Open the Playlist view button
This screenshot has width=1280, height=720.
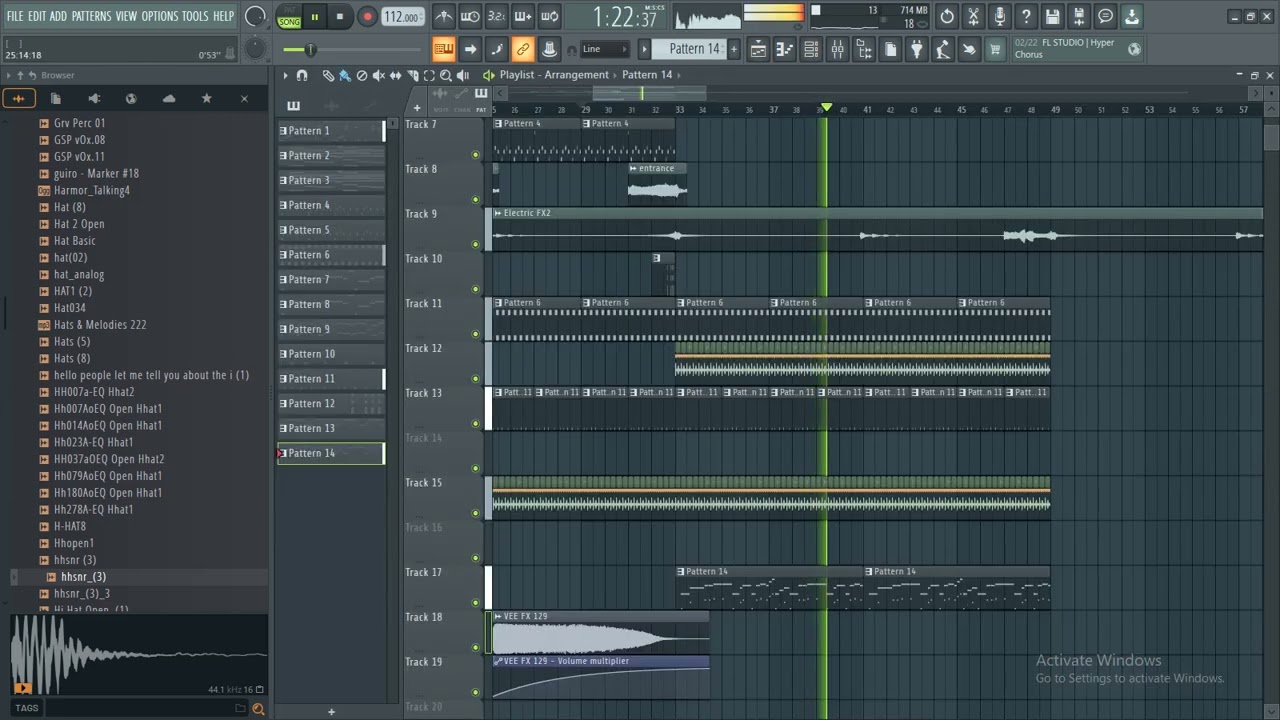click(x=758, y=49)
